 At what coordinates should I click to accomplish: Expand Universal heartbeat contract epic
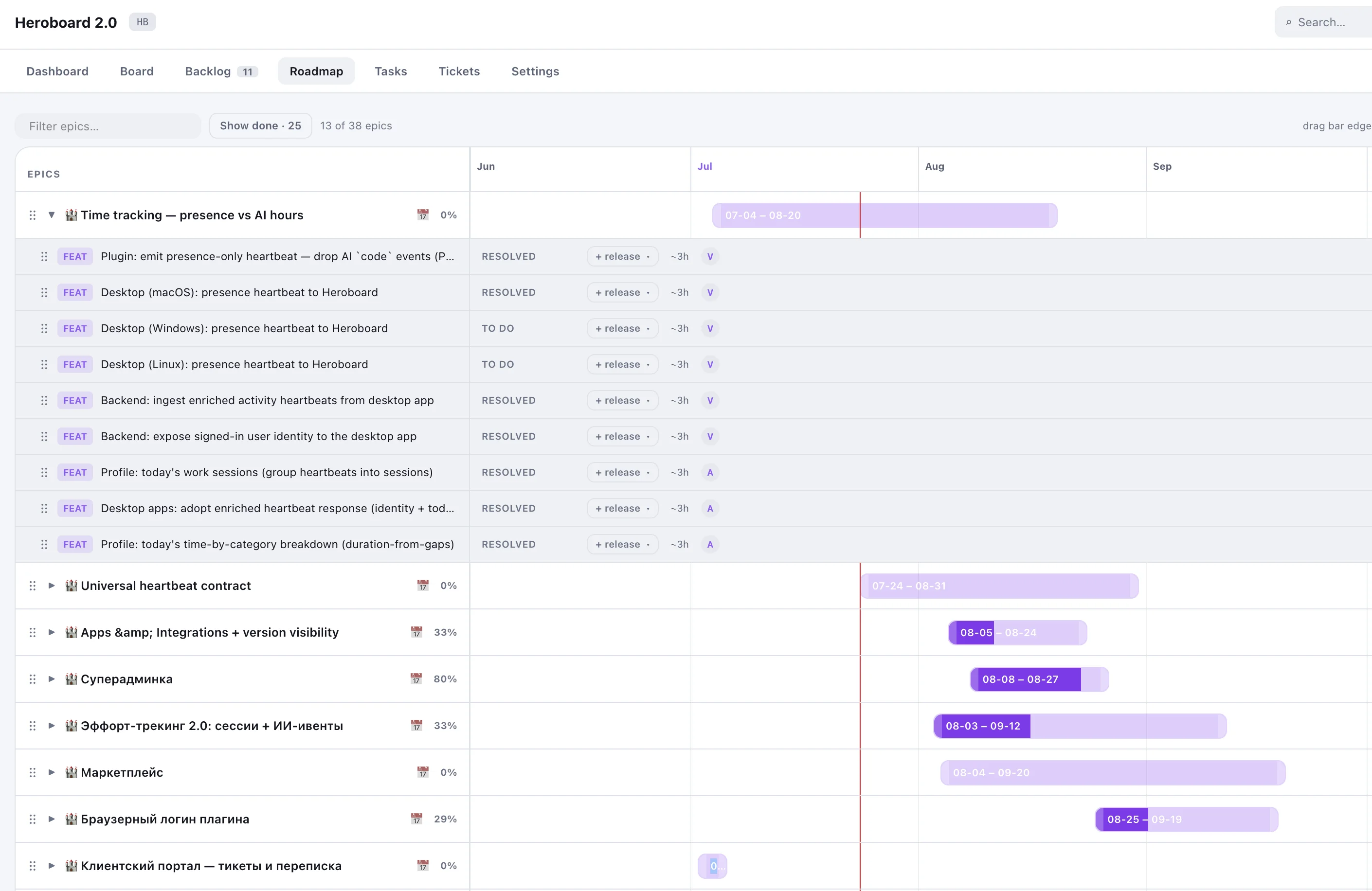(51, 586)
